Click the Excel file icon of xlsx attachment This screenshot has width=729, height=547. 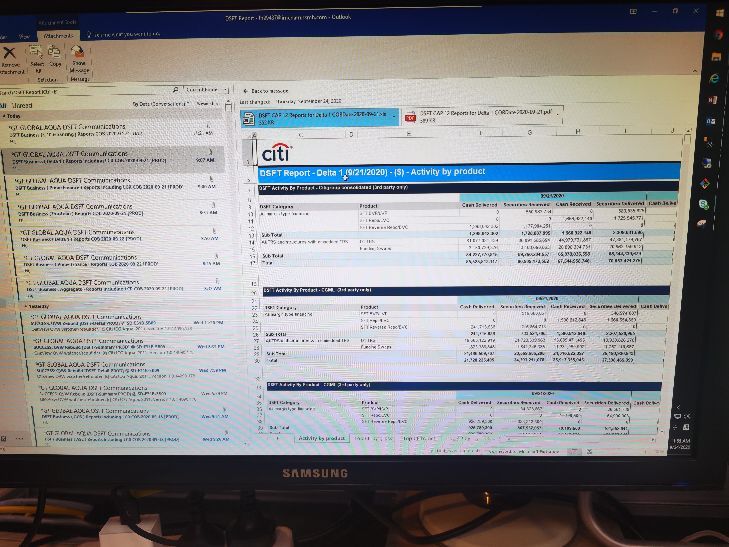pyautogui.click(x=249, y=118)
